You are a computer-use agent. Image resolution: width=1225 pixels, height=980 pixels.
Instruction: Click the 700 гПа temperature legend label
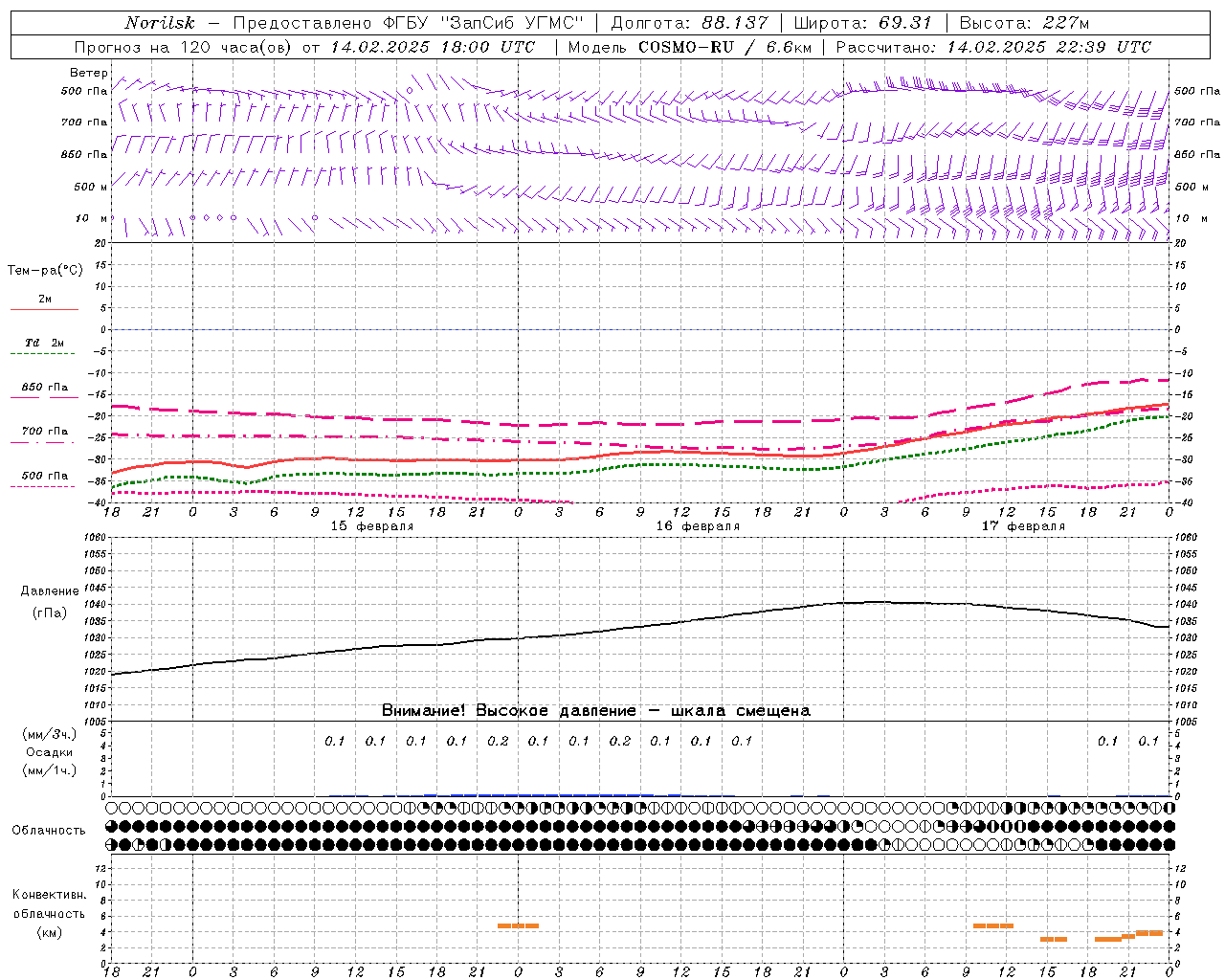tap(45, 432)
